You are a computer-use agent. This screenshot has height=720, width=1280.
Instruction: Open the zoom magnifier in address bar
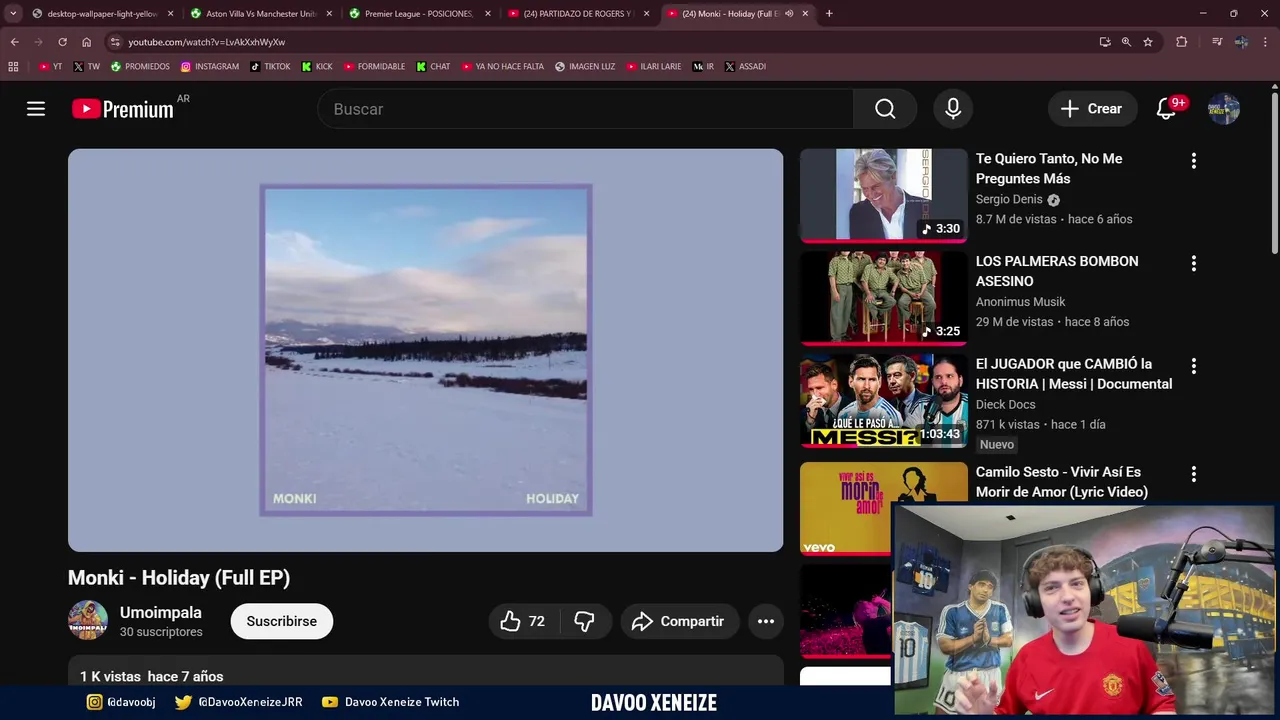[1126, 42]
